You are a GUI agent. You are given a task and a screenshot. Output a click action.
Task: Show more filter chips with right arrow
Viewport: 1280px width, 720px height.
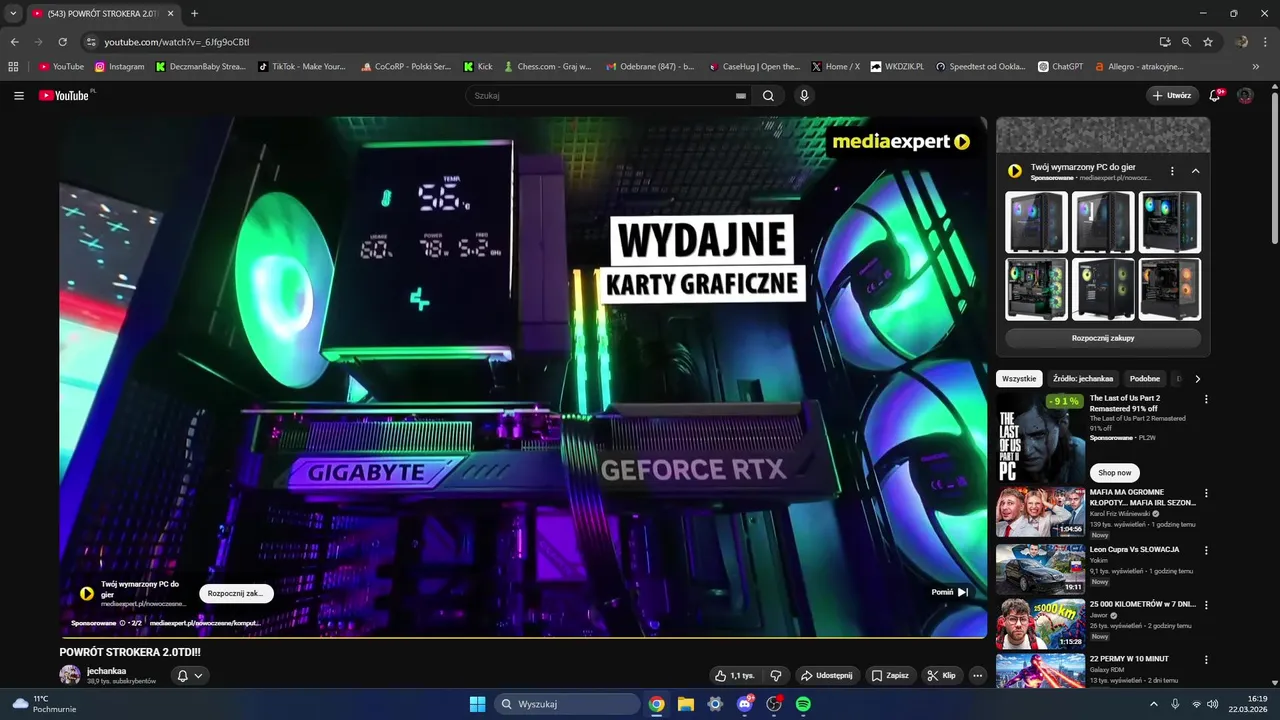[x=1197, y=379]
